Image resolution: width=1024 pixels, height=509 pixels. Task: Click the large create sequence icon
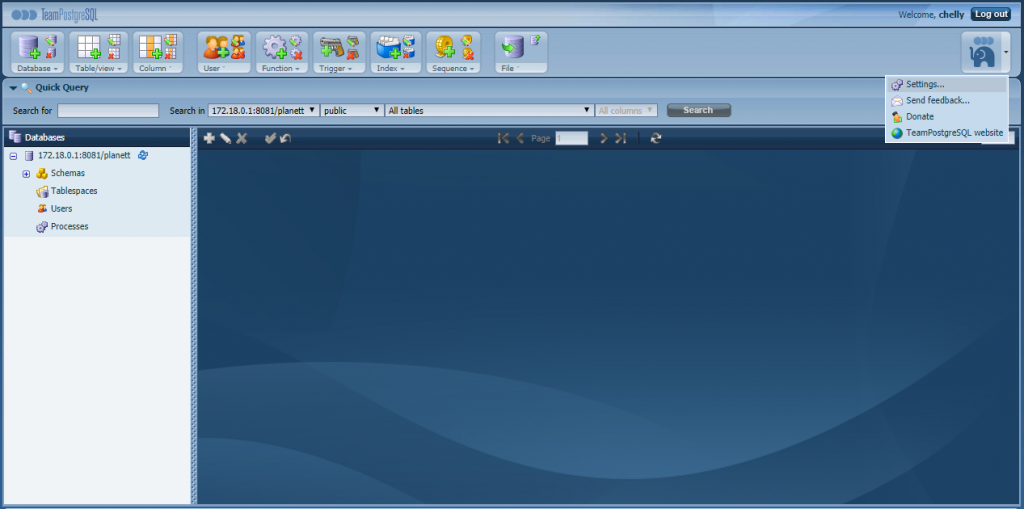click(x=445, y=47)
